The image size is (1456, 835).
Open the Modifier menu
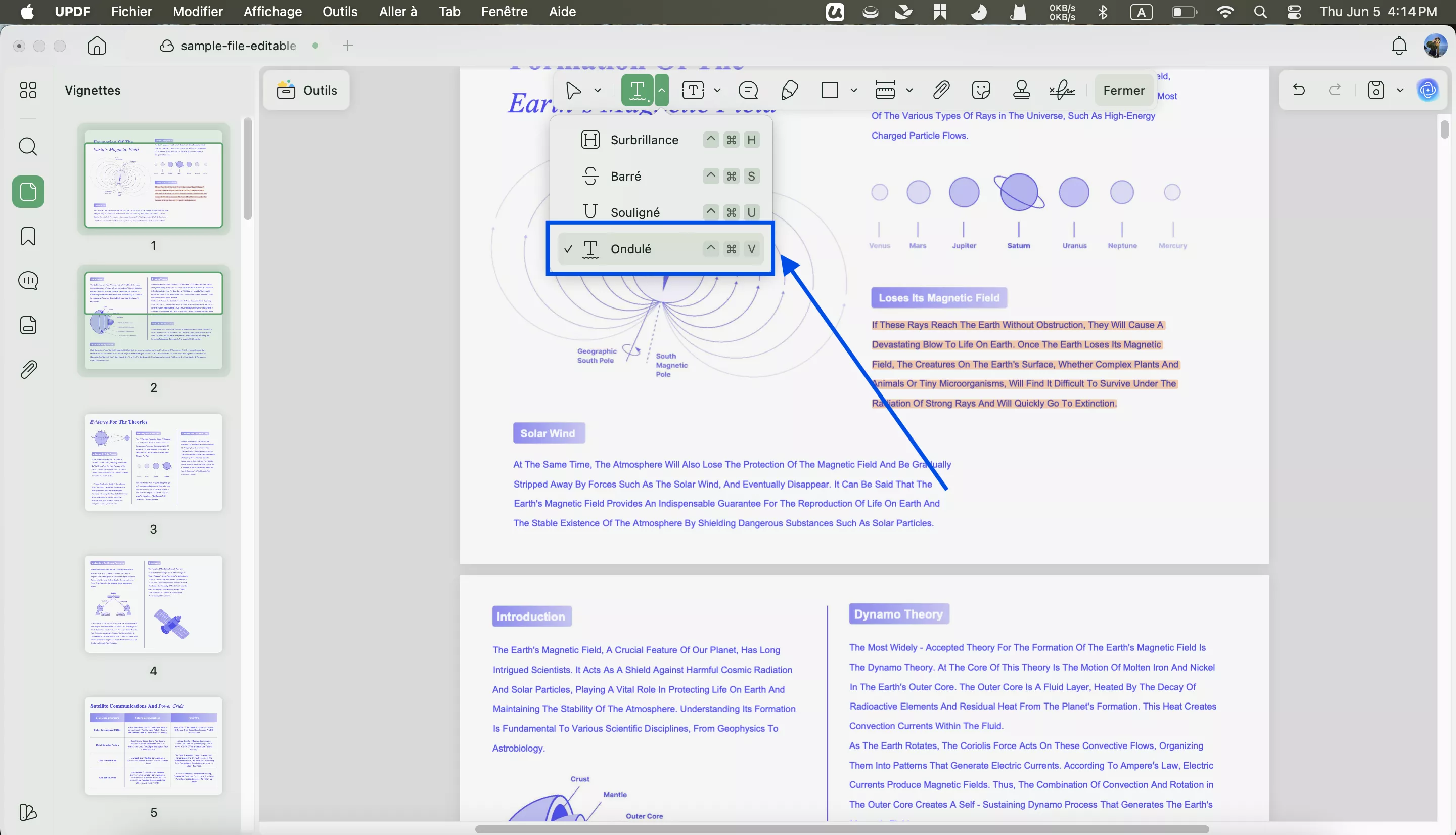tap(198, 12)
